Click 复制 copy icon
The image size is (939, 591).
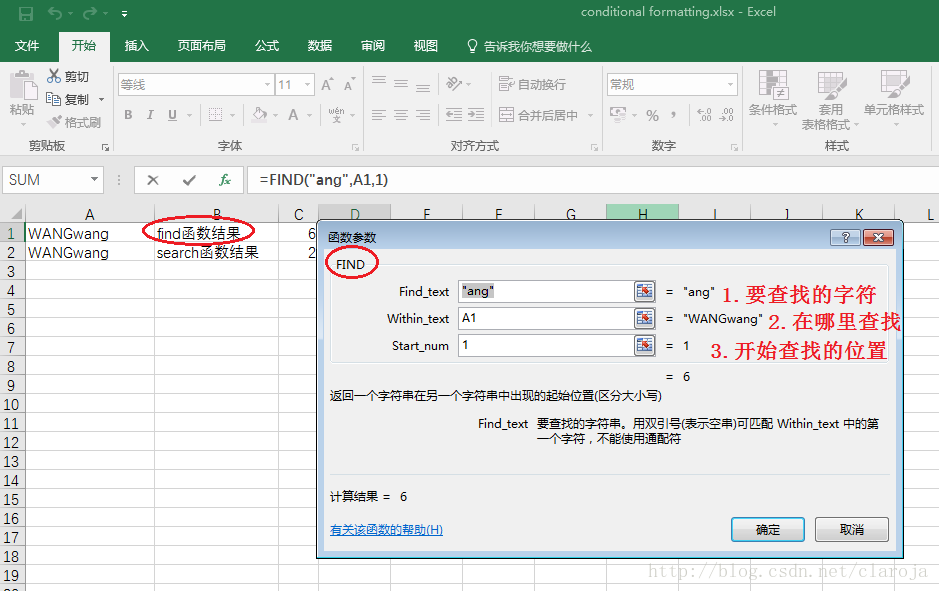coord(54,99)
